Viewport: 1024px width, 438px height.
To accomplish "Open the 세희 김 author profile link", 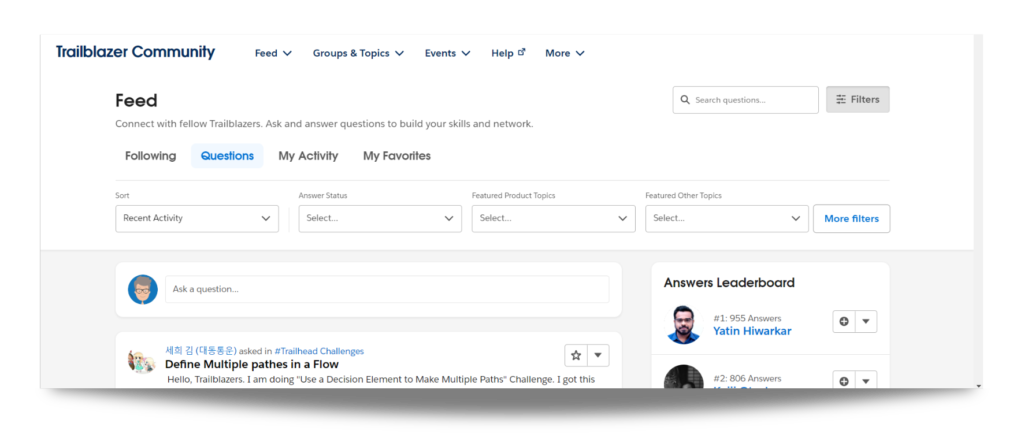I will click(x=201, y=351).
